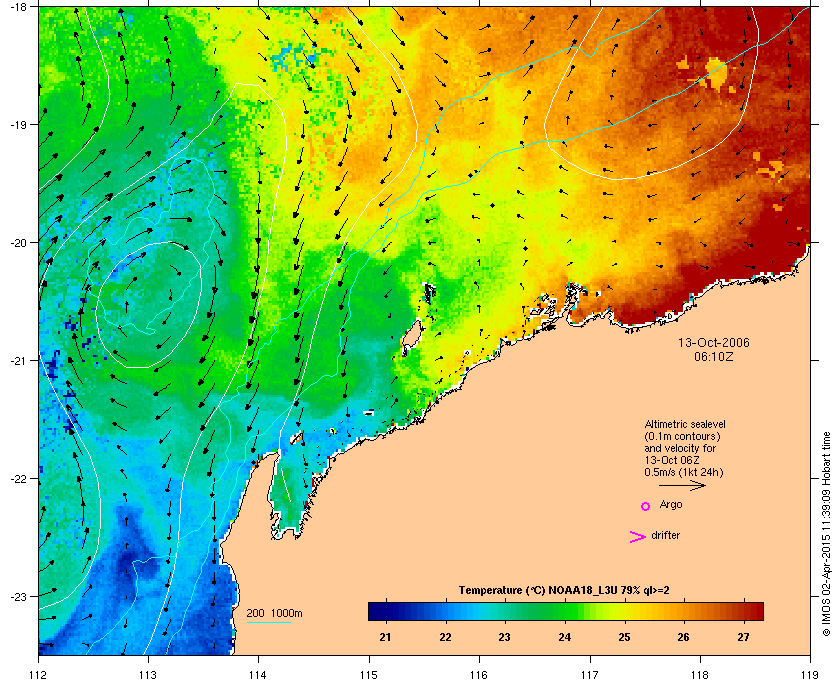Click the colorbar tick label '24'
This screenshot has width=840, height=680.
point(564,637)
